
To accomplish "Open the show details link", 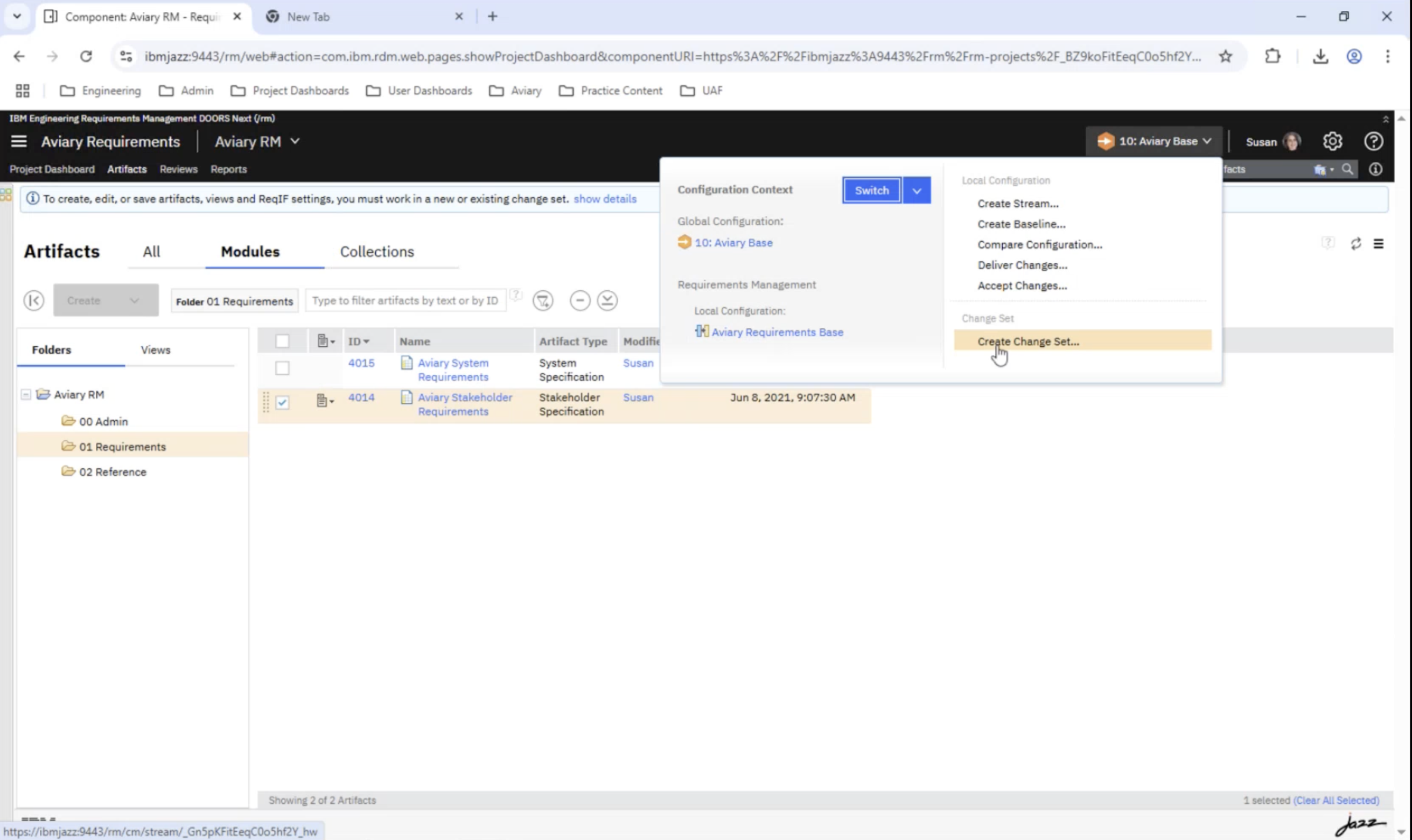I will (x=604, y=199).
